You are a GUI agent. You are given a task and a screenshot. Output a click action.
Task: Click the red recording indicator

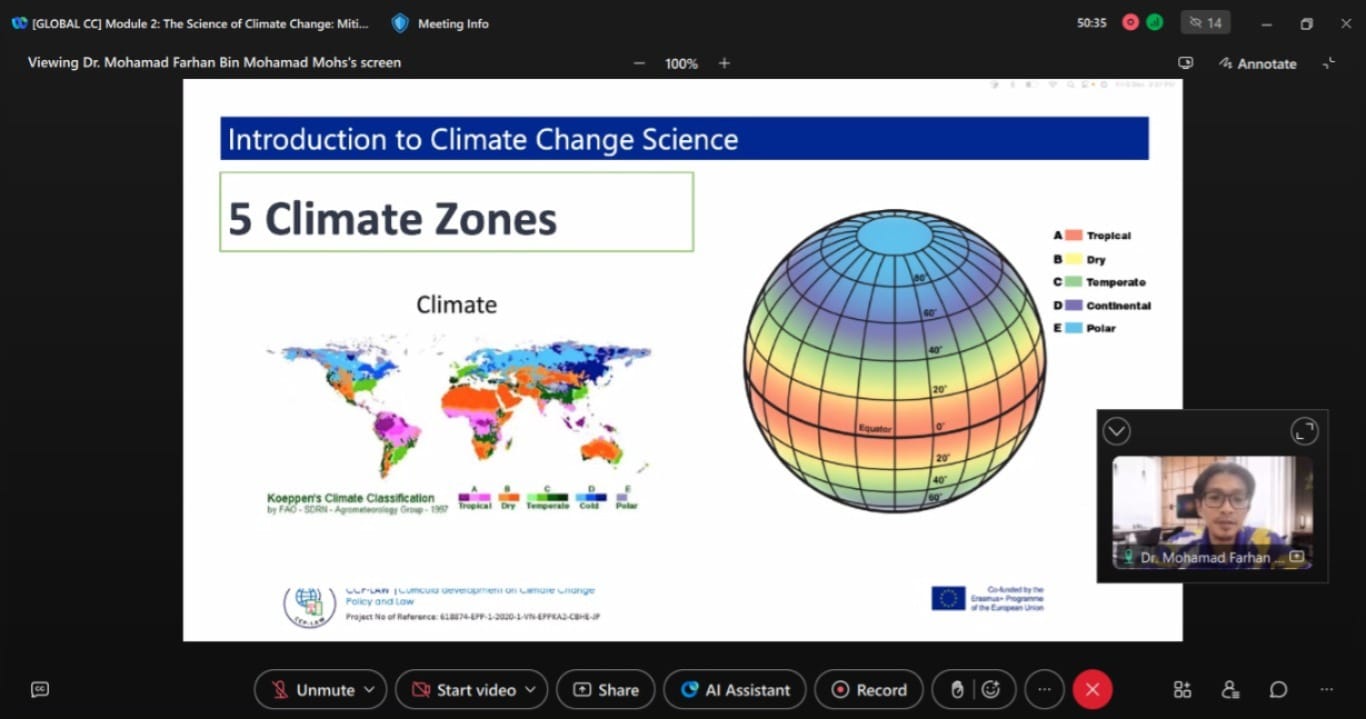(x=1131, y=22)
